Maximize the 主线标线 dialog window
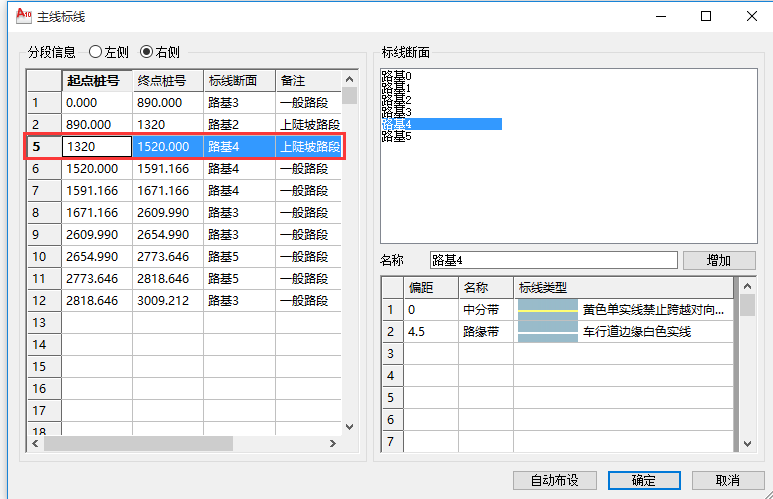The image size is (773, 499). (706, 16)
